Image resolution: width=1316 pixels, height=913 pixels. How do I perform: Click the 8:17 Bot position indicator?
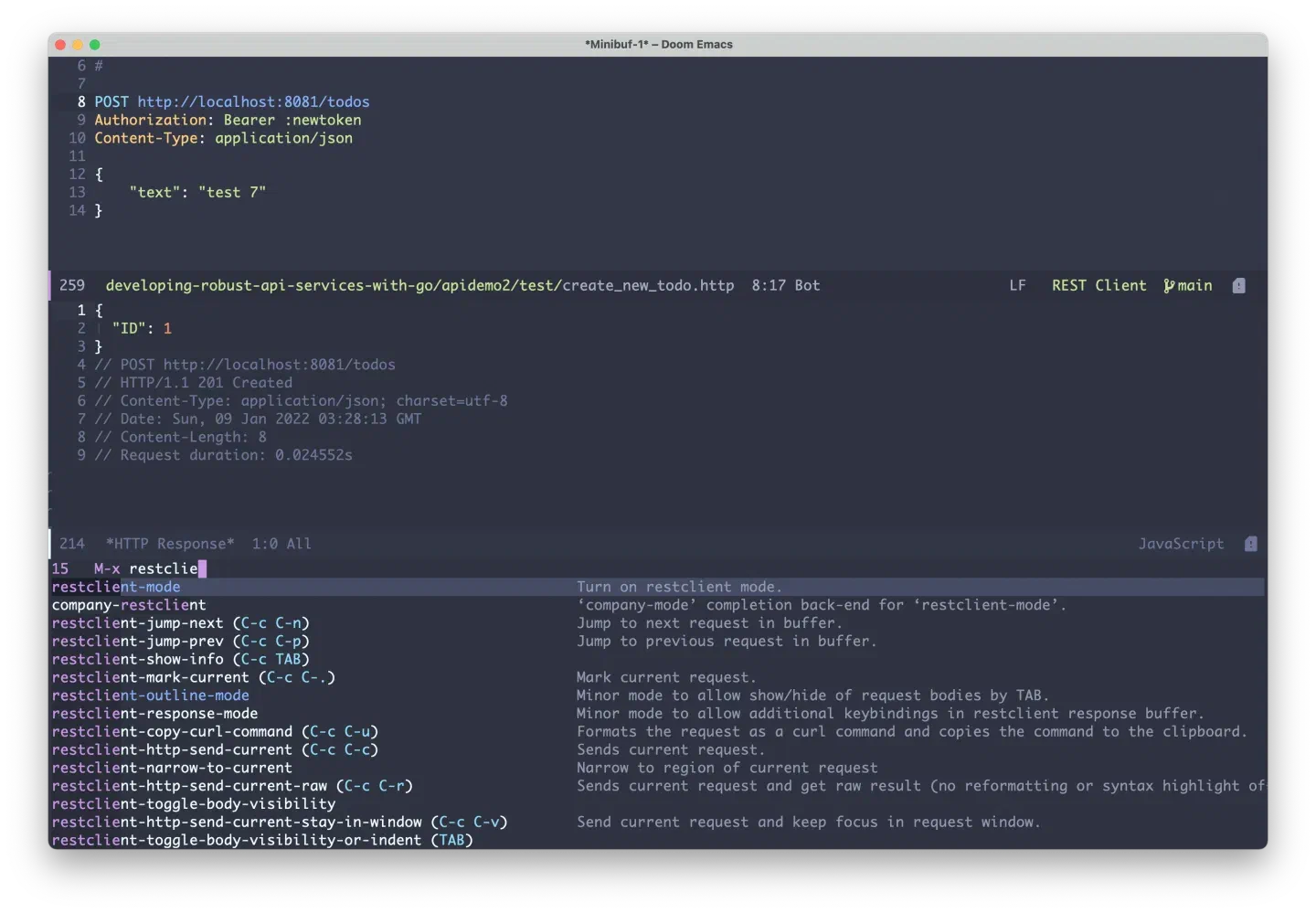(x=786, y=286)
